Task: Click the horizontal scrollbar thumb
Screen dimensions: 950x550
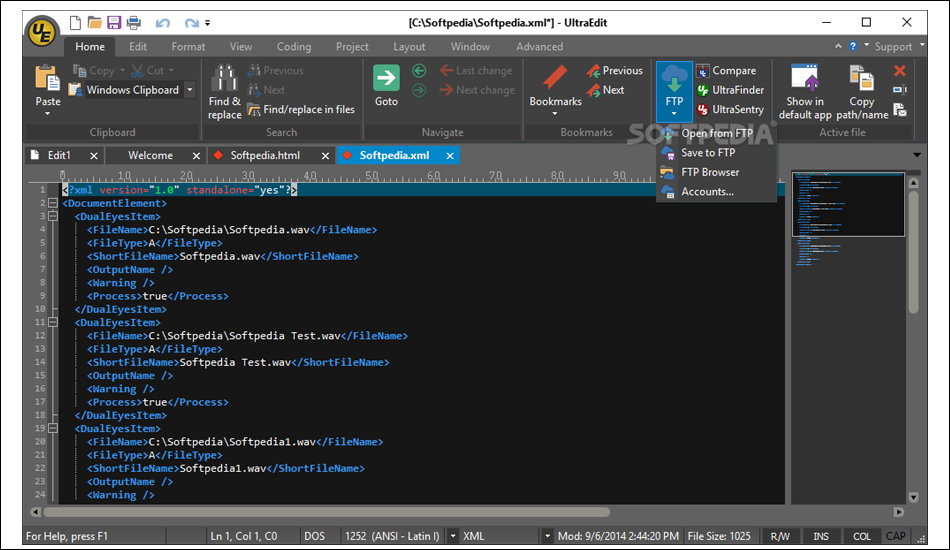Action: click(x=327, y=512)
